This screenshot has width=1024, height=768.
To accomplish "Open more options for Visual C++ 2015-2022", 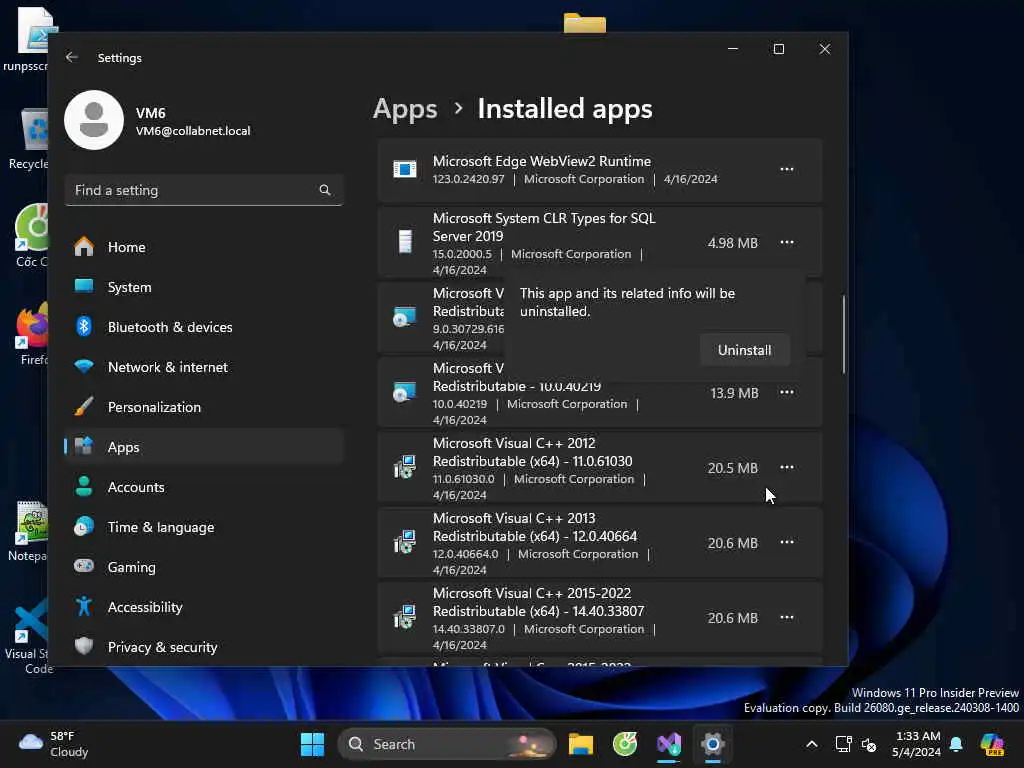I will tap(787, 618).
